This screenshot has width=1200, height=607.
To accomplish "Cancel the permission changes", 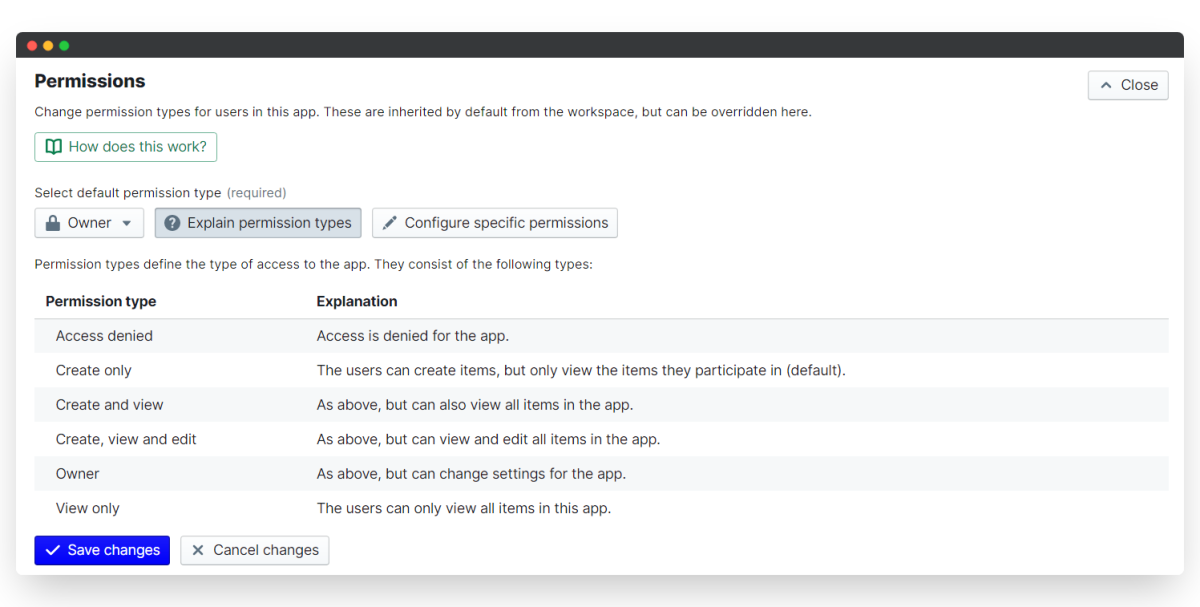I will [255, 550].
